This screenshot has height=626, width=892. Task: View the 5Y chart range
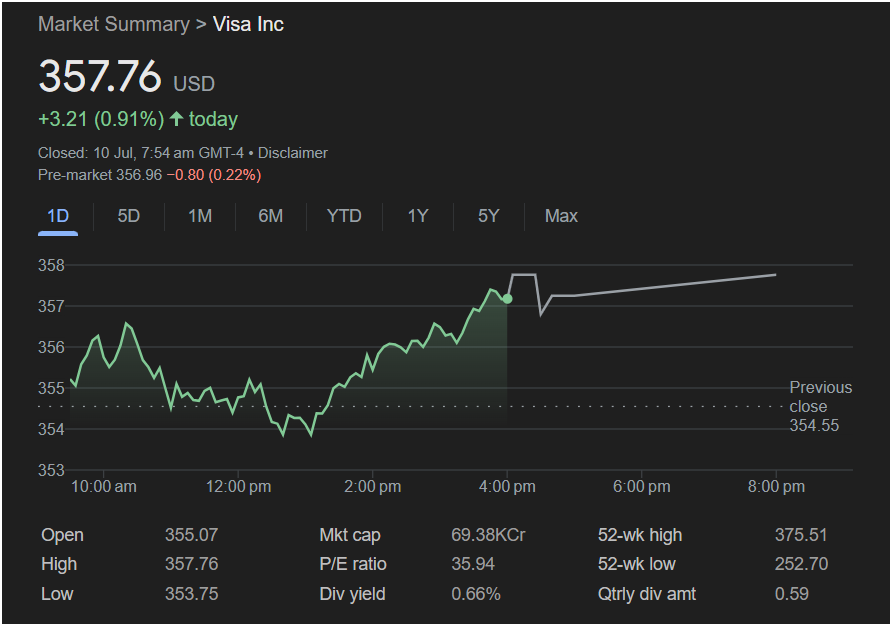click(x=488, y=216)
